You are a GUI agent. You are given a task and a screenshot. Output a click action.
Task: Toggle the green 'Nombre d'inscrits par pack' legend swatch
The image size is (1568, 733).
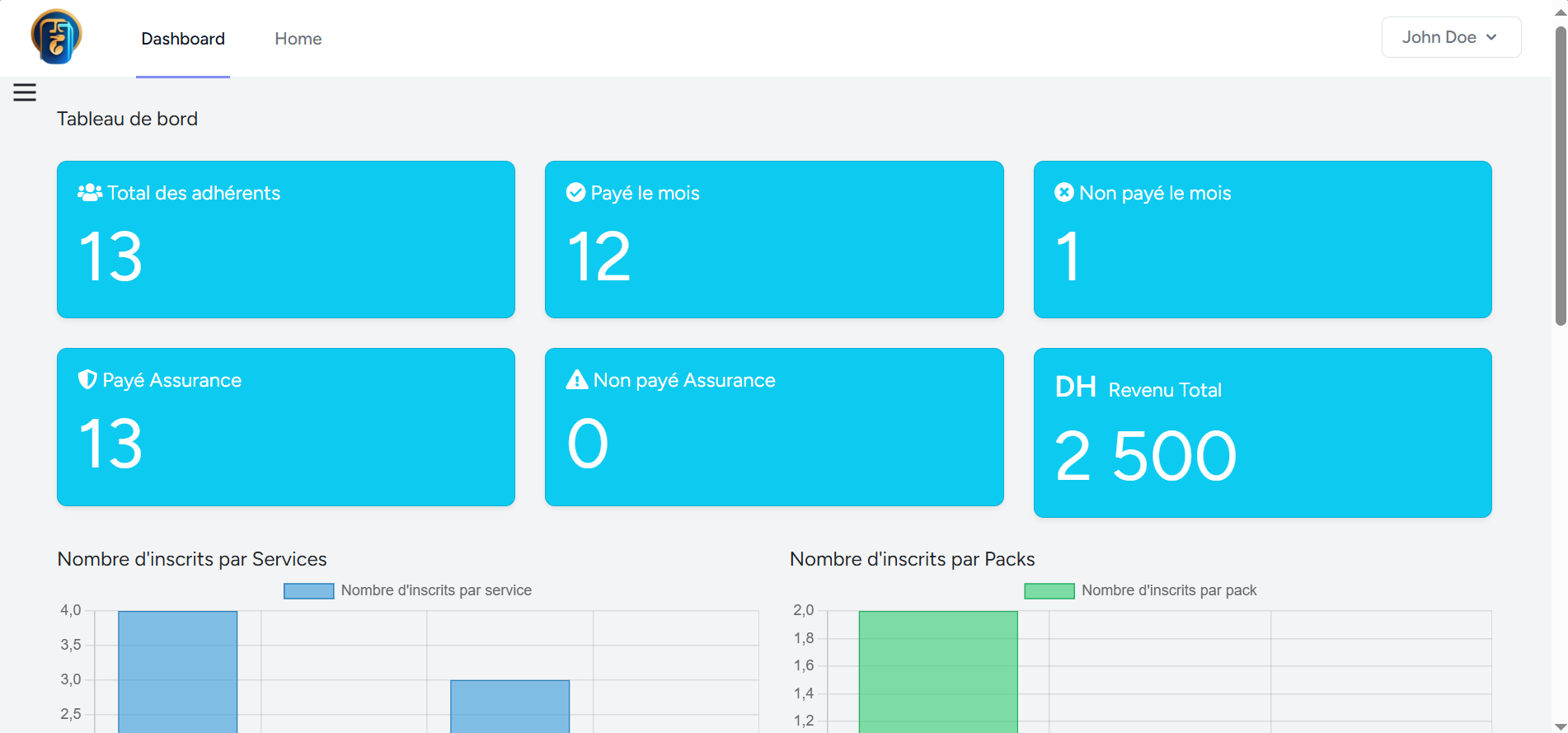pos(1049,591)
